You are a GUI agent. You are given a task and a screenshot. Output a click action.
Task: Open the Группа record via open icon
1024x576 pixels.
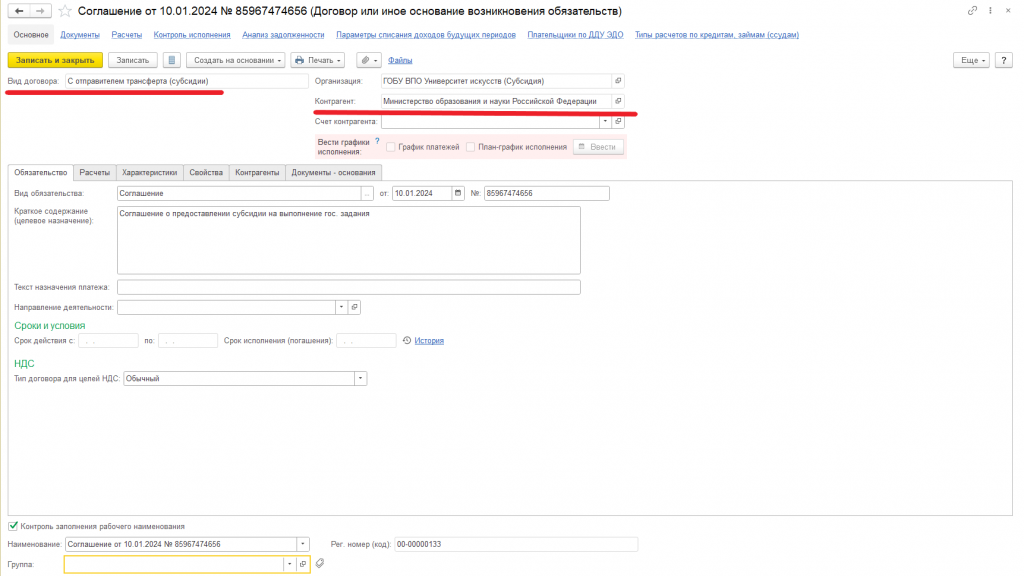[303, 564]
